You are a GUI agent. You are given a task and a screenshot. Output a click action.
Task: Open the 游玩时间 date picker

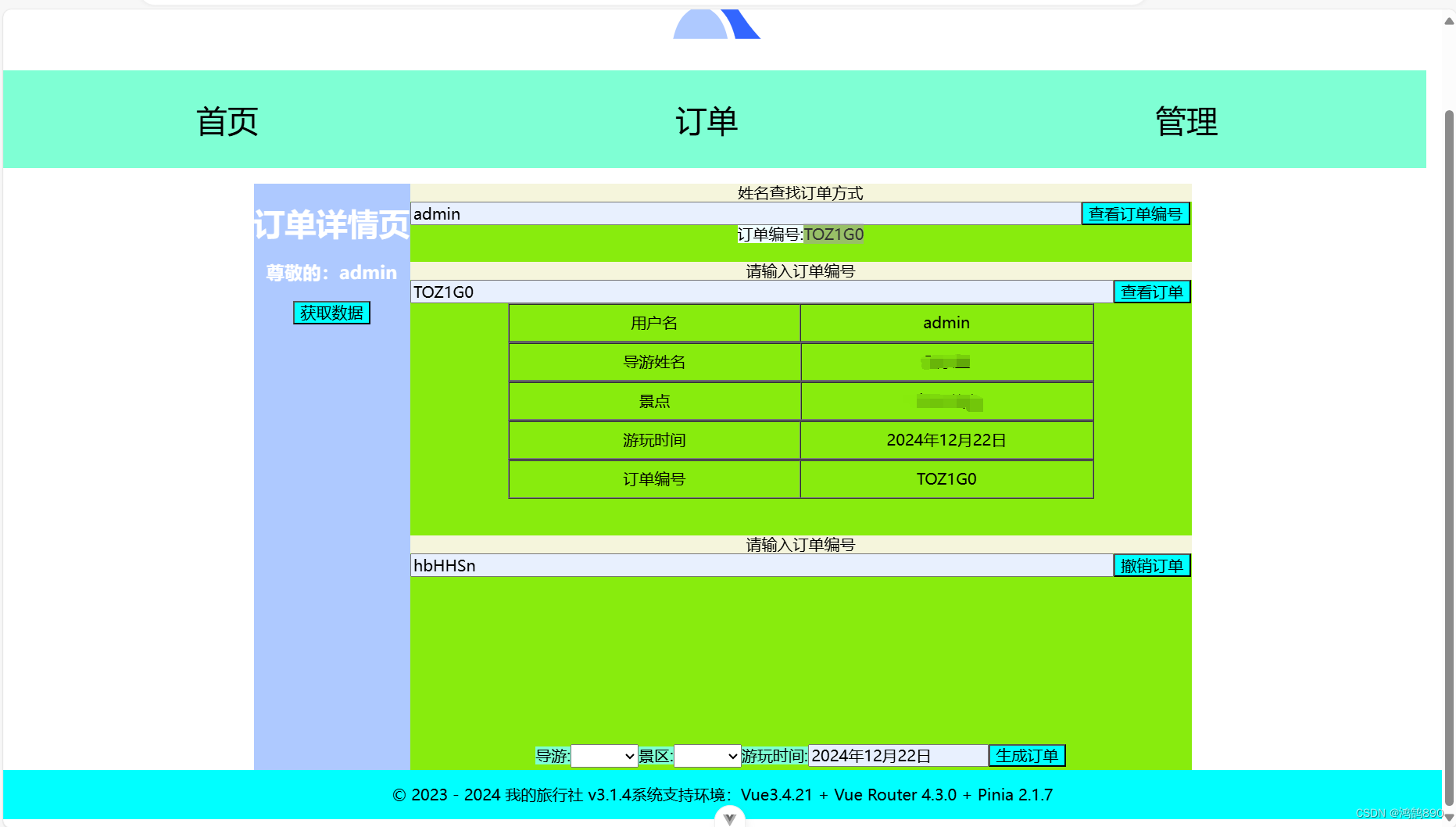(x=896, y=755)
